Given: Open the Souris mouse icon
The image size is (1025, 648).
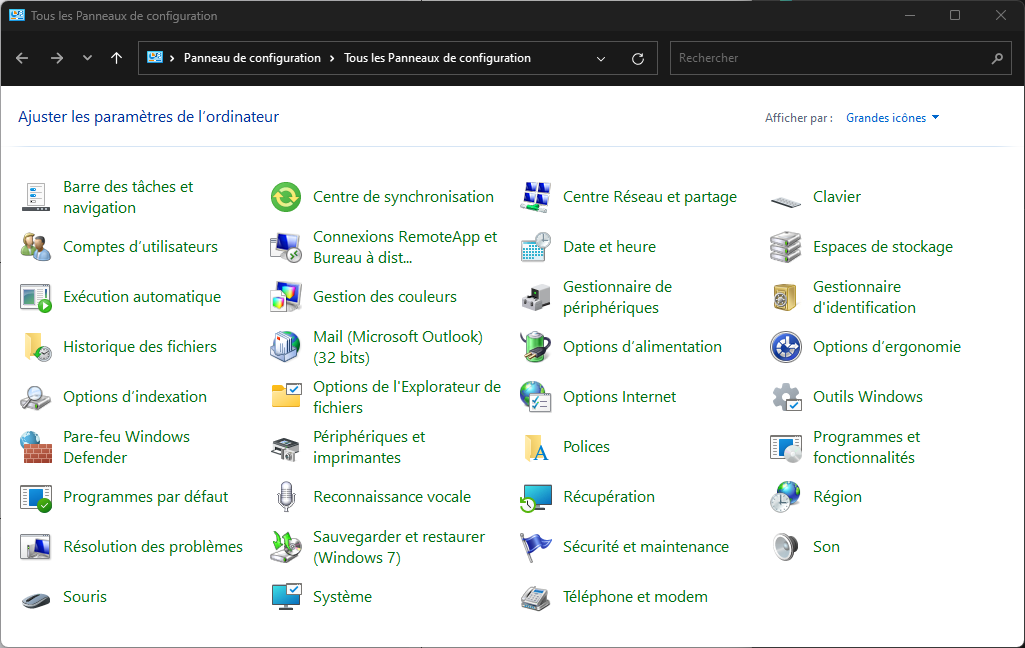Looking at the screenshot, I should 35,599.
